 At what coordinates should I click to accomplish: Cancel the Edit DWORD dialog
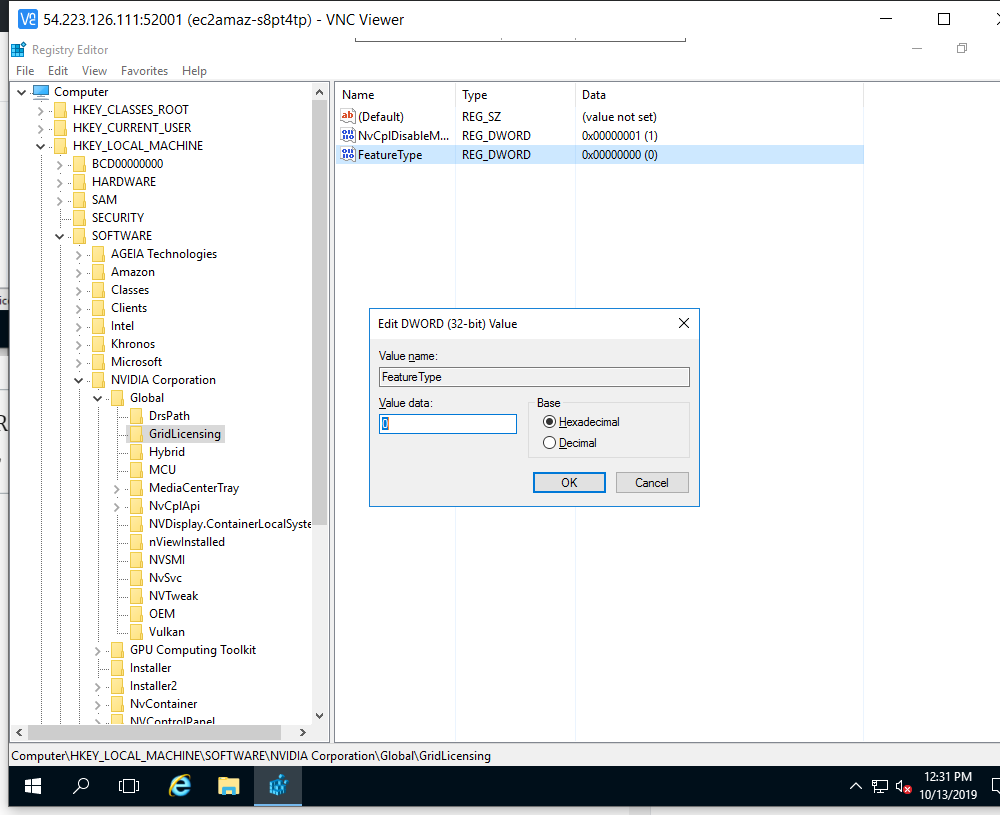point(651,483)
